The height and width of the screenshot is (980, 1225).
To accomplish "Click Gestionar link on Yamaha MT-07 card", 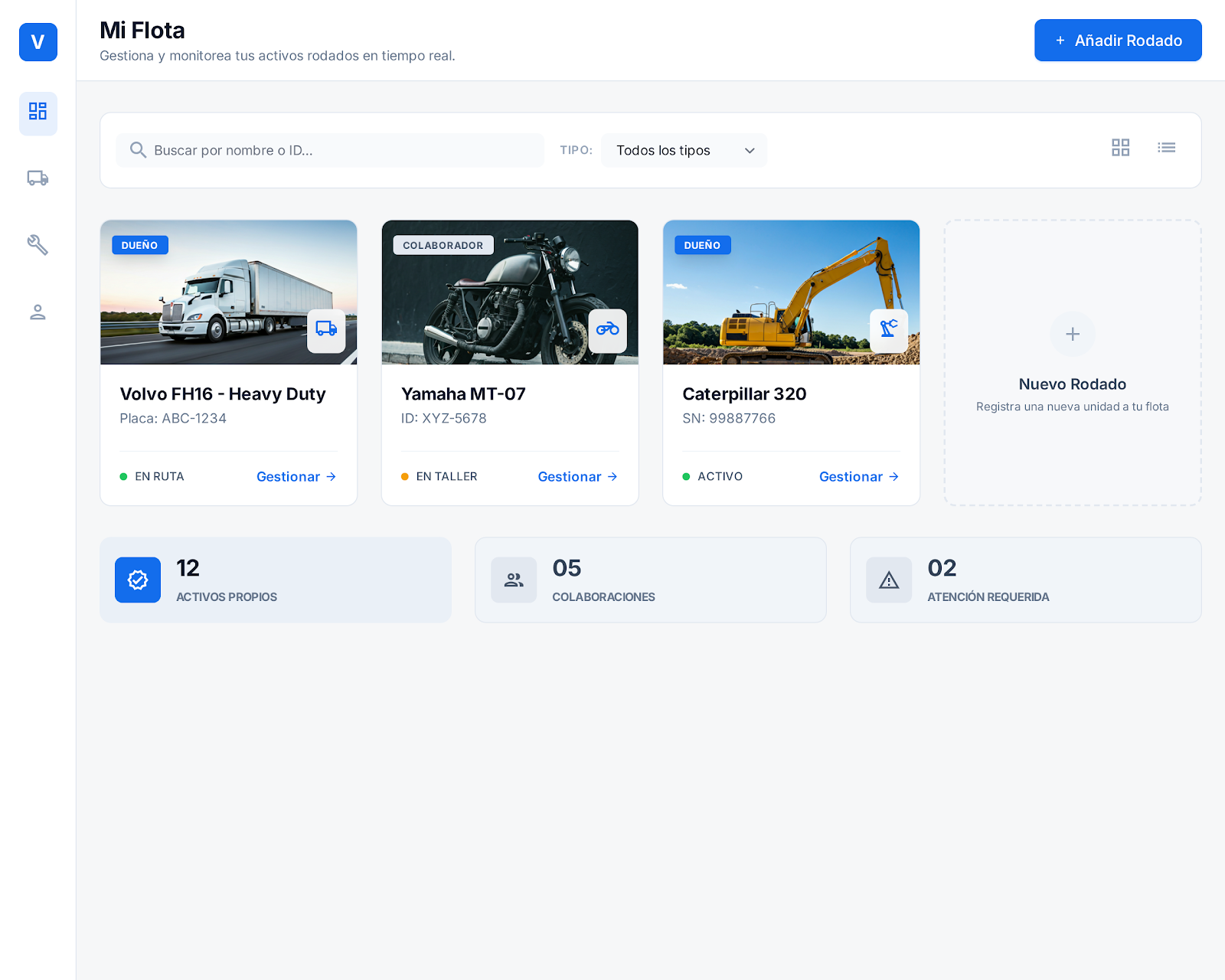I will pyautogui.click(x=577, y=477).
